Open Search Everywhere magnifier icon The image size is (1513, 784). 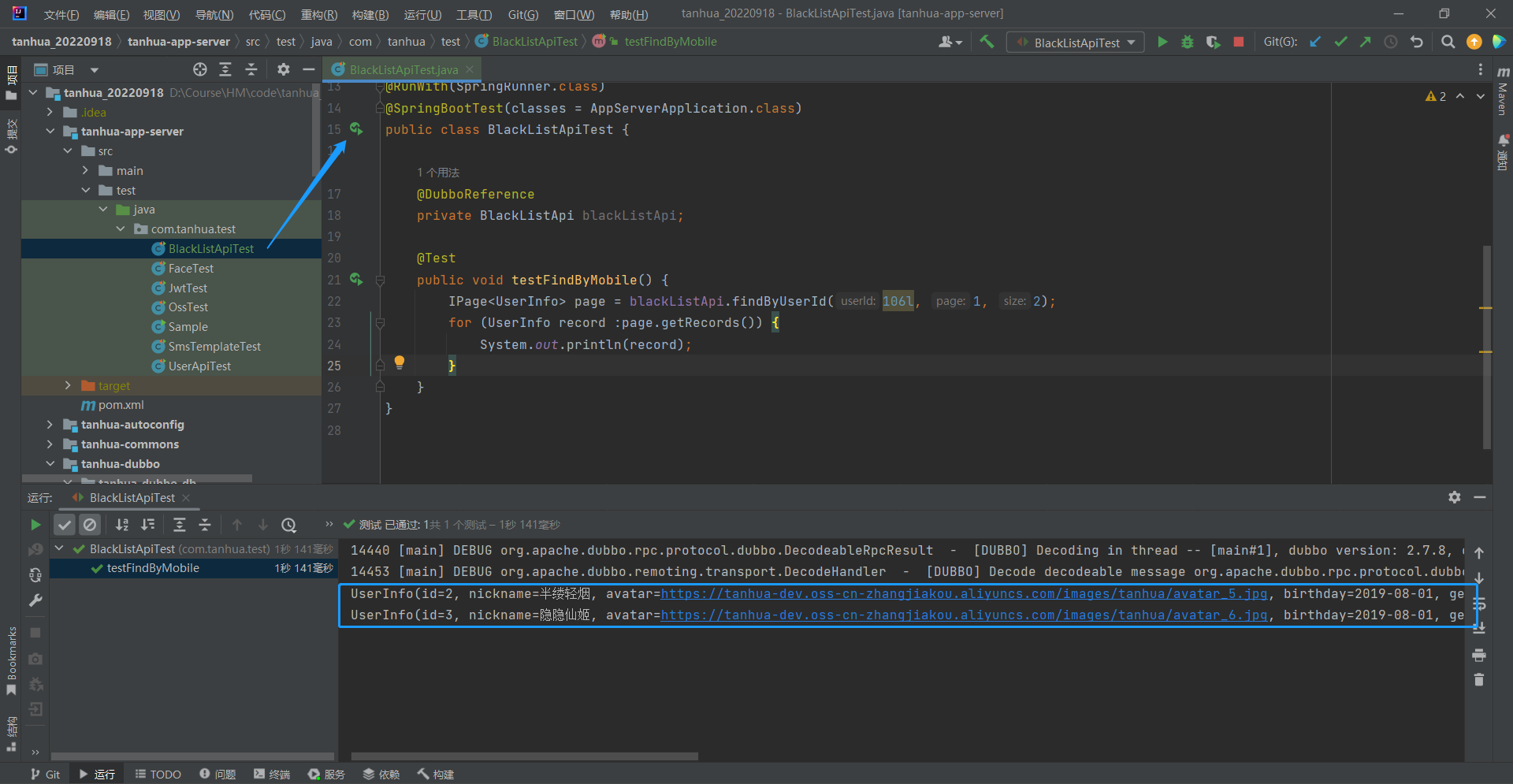[x=1448, y=43]
